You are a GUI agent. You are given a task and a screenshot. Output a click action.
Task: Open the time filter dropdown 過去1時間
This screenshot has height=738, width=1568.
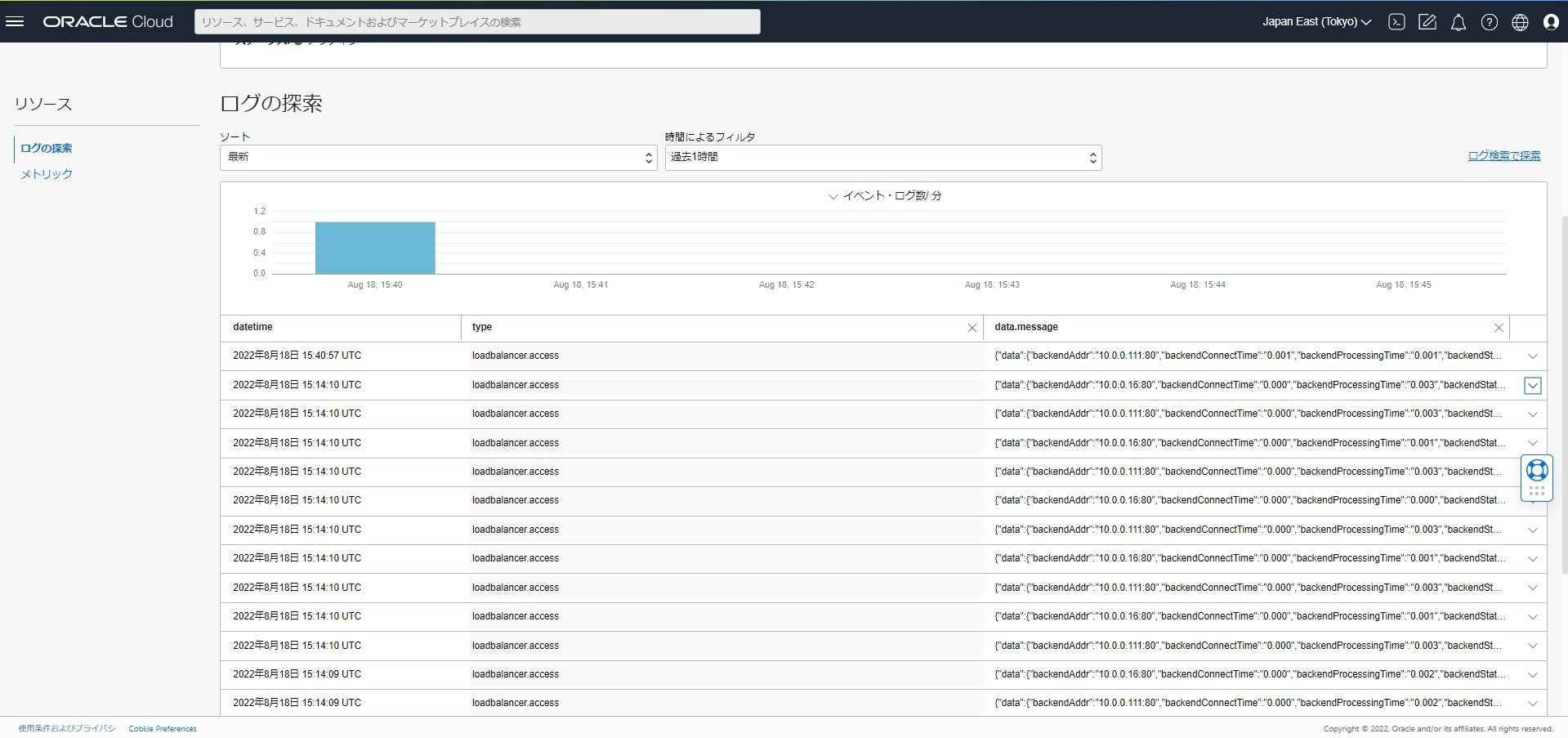point(882,158)
